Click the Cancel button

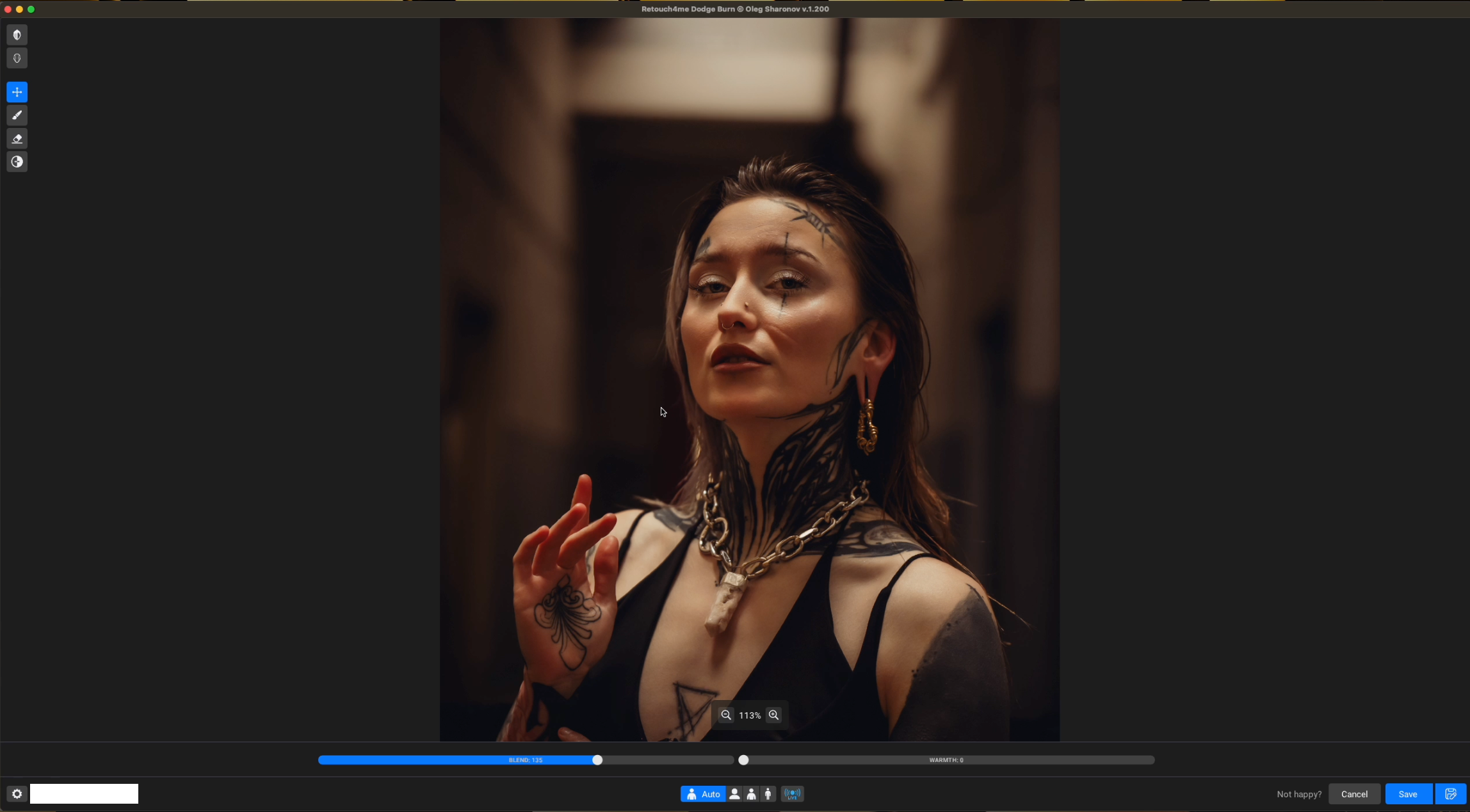(x=1354, y=794)
